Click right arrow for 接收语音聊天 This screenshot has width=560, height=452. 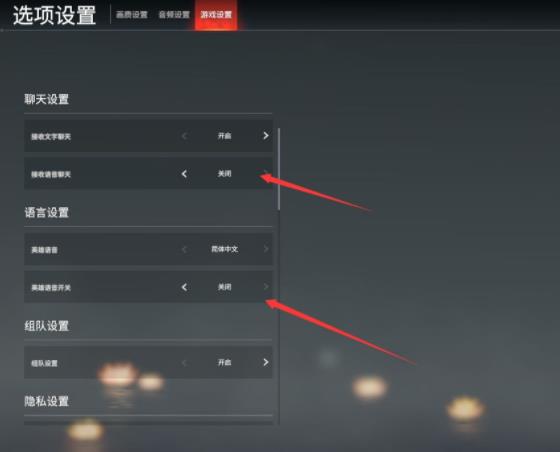266,174
